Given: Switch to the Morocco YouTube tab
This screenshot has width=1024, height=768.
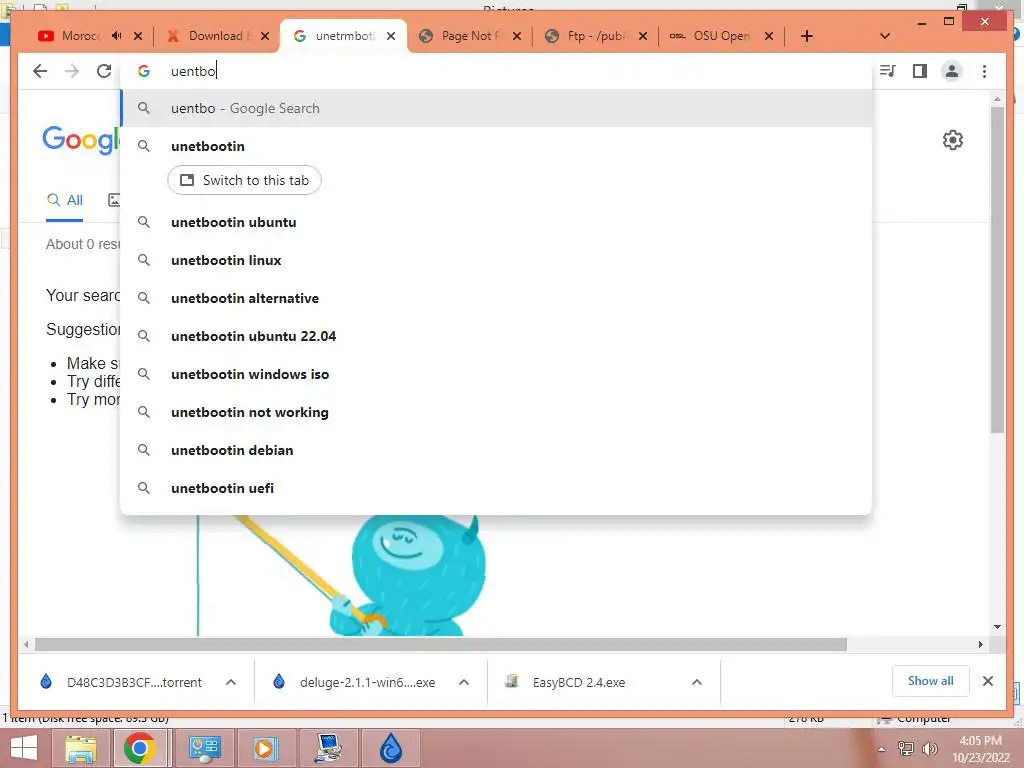Looking at the screenshot, I should (81, 36).
